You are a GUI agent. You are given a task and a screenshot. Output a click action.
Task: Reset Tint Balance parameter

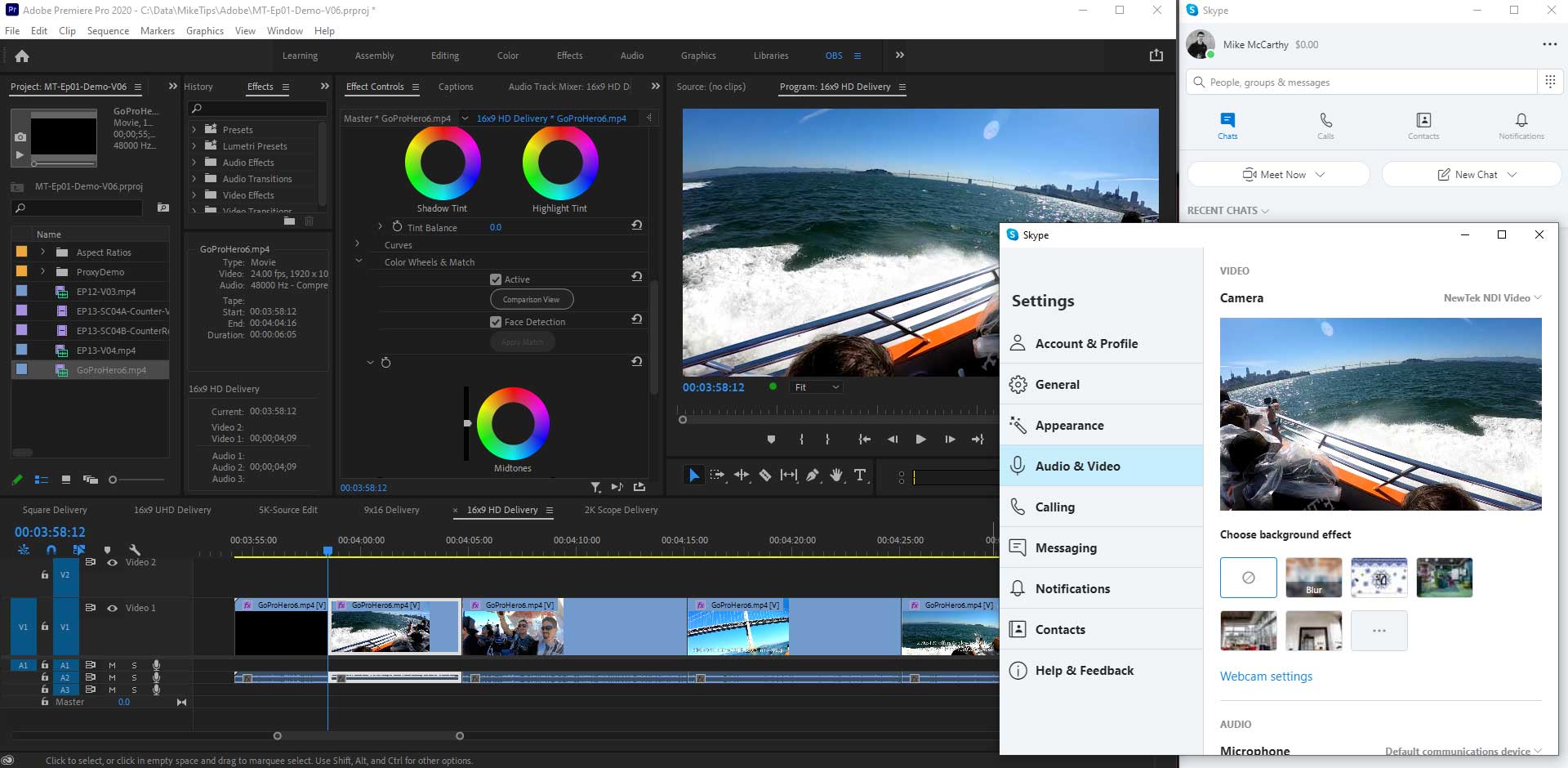click(637, 225)
